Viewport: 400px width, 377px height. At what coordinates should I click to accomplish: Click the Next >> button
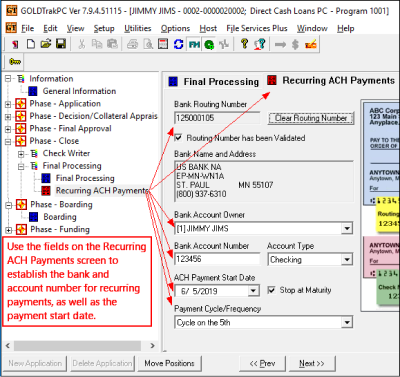[x=312, y=363]
